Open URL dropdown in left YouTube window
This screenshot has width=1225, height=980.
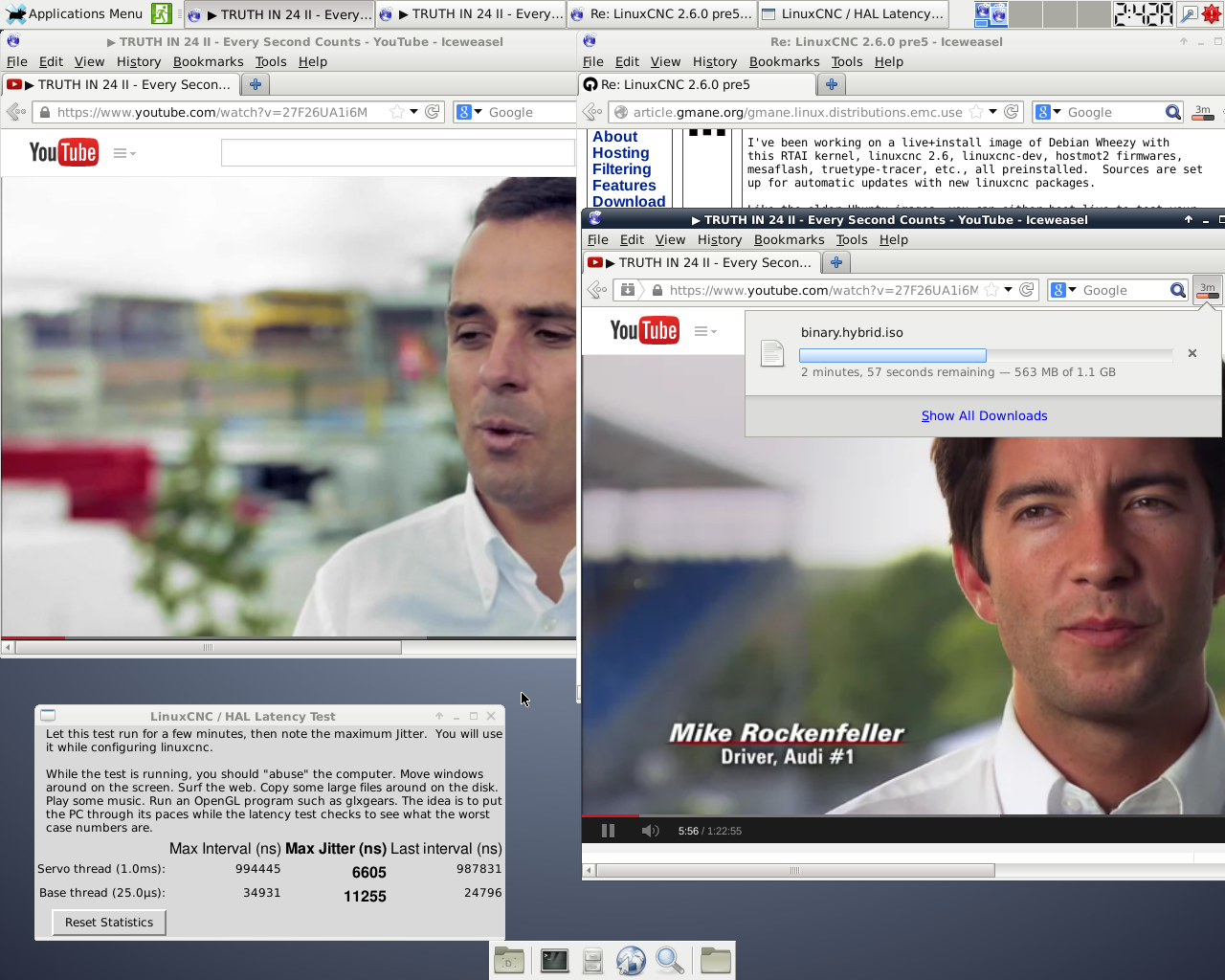pos(413,112)
